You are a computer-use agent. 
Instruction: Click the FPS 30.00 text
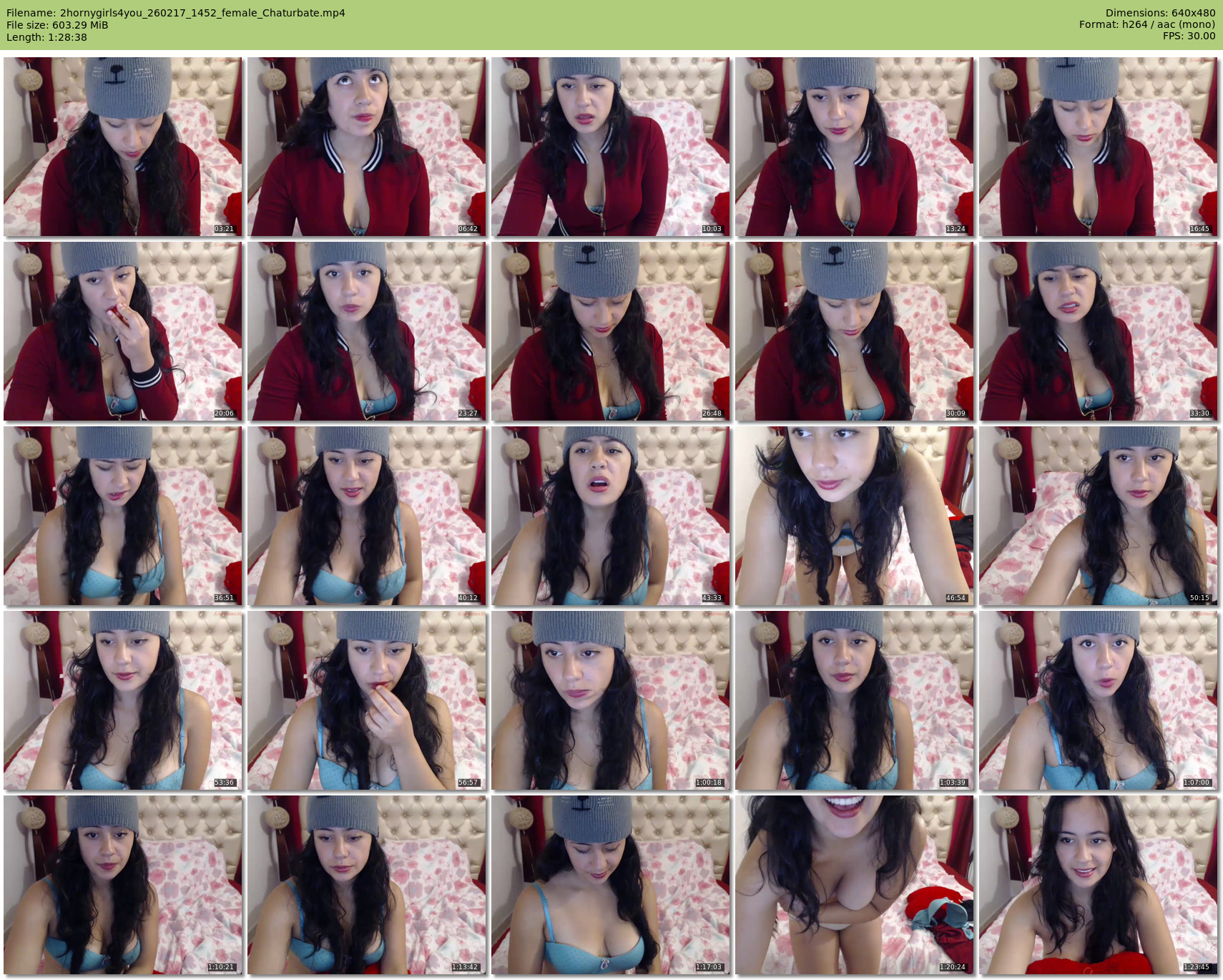tap(1189, 36)
